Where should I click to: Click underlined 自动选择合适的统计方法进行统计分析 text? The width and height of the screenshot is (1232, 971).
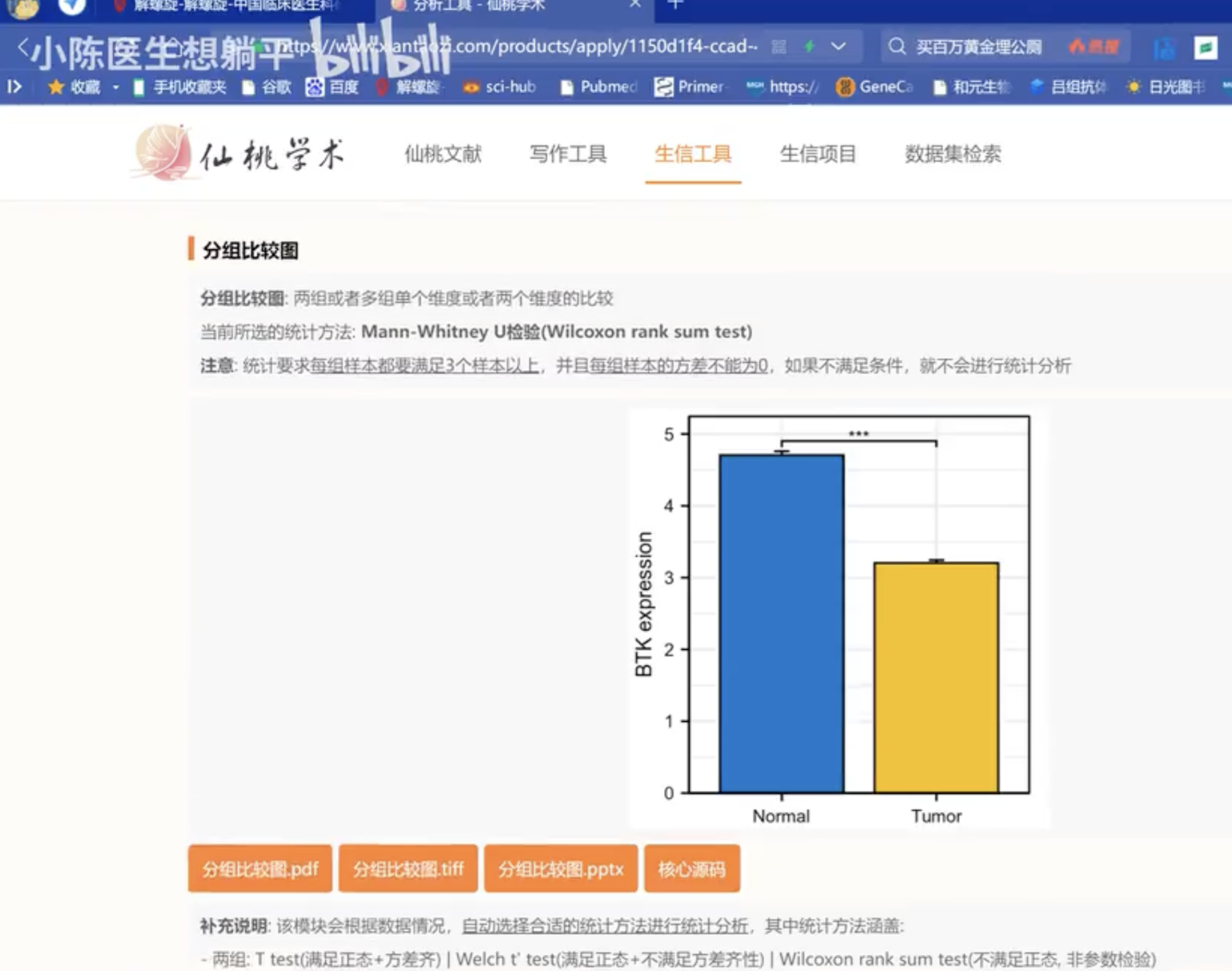605,926
